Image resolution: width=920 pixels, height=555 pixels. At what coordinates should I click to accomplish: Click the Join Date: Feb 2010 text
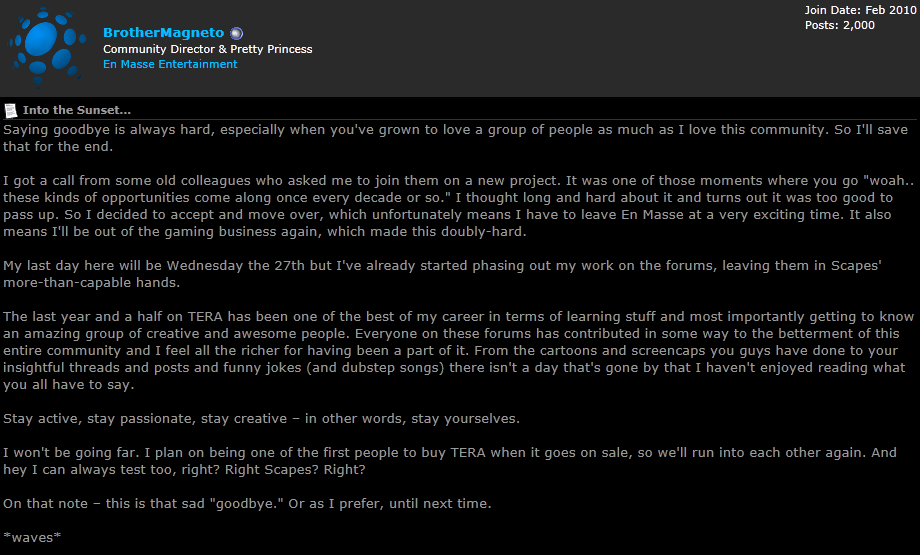pos(860,10)
